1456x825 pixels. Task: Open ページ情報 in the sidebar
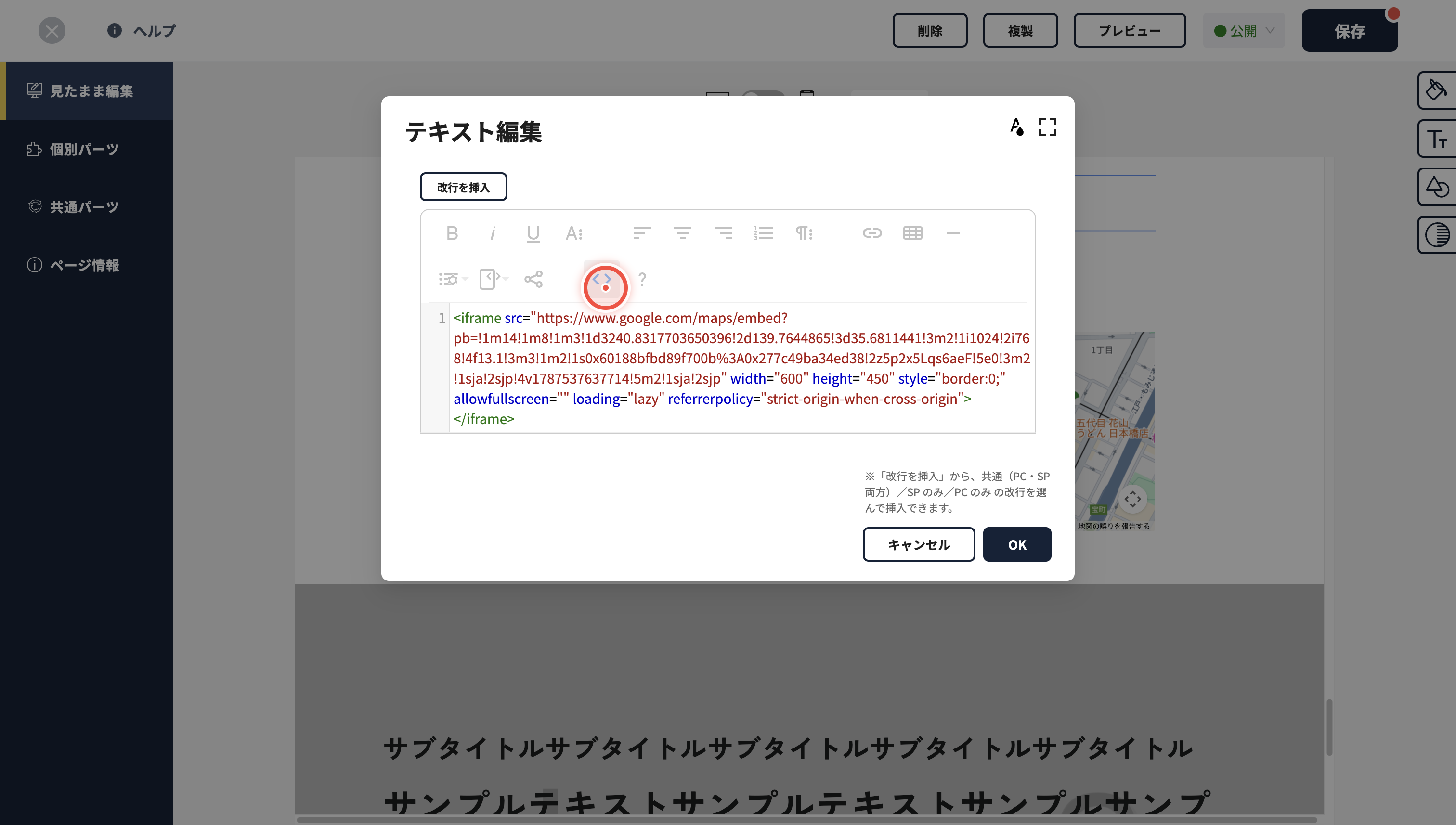pos(87,265)
